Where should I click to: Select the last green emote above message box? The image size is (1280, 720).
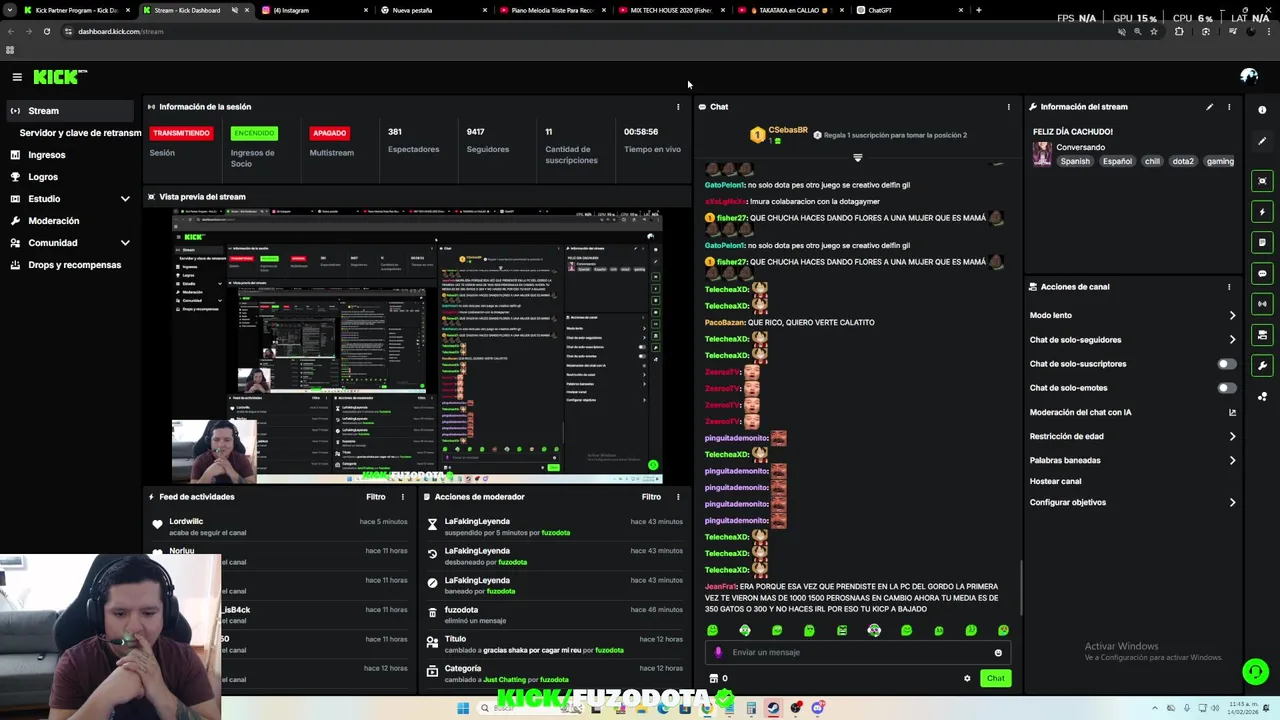click(x=1003, y=630)
